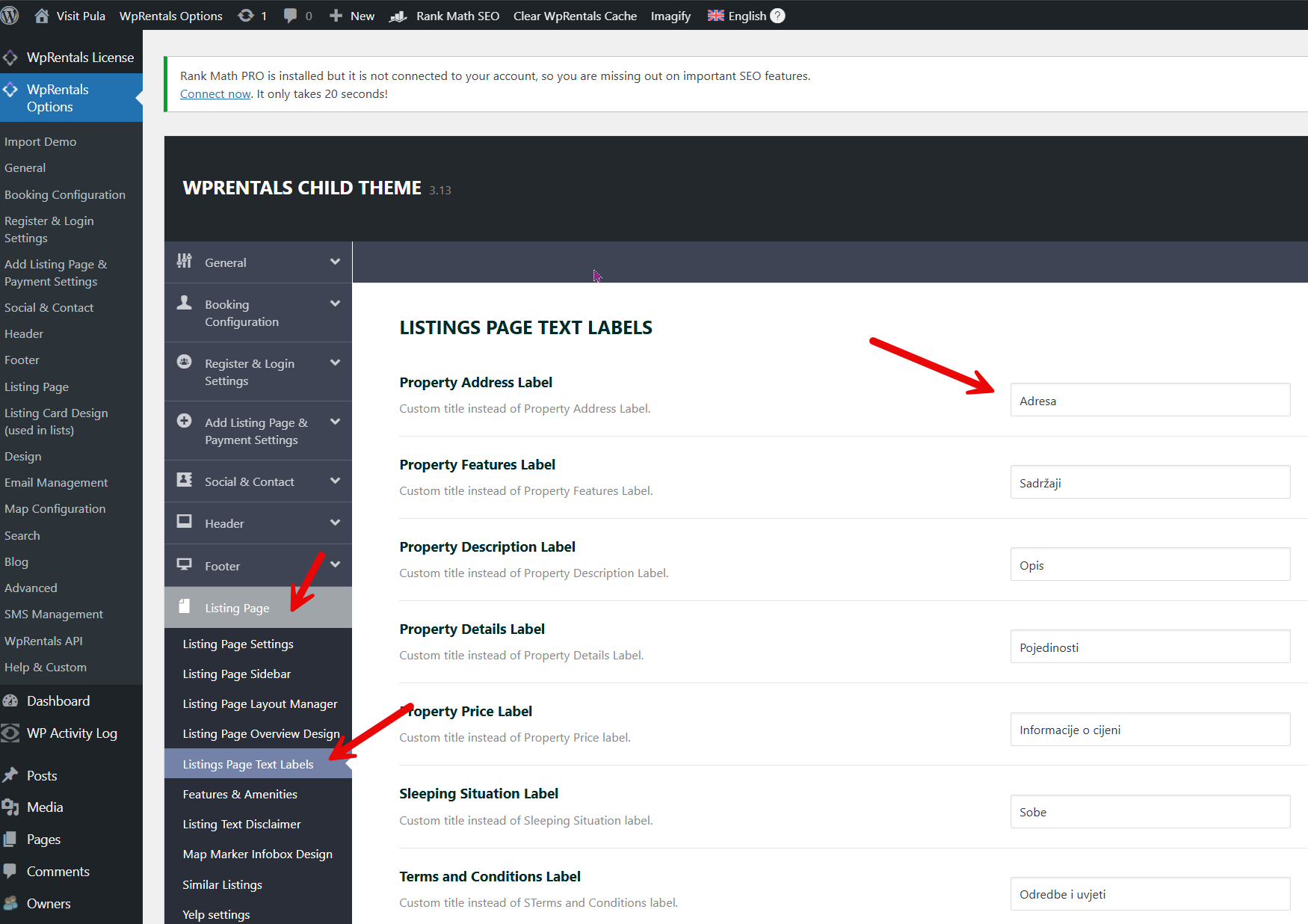Click the Media library icon
The height and width of the screenshot is (924, 1308).
[x=10, y=807]
